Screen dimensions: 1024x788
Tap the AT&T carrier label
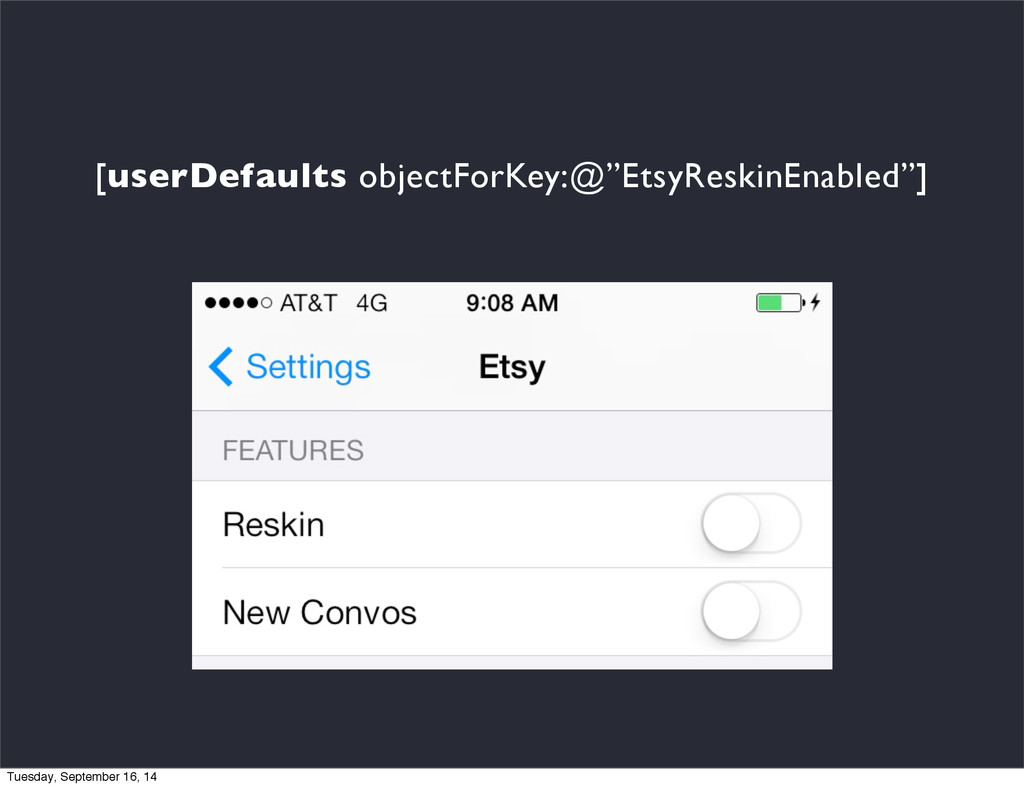[308, 303]
